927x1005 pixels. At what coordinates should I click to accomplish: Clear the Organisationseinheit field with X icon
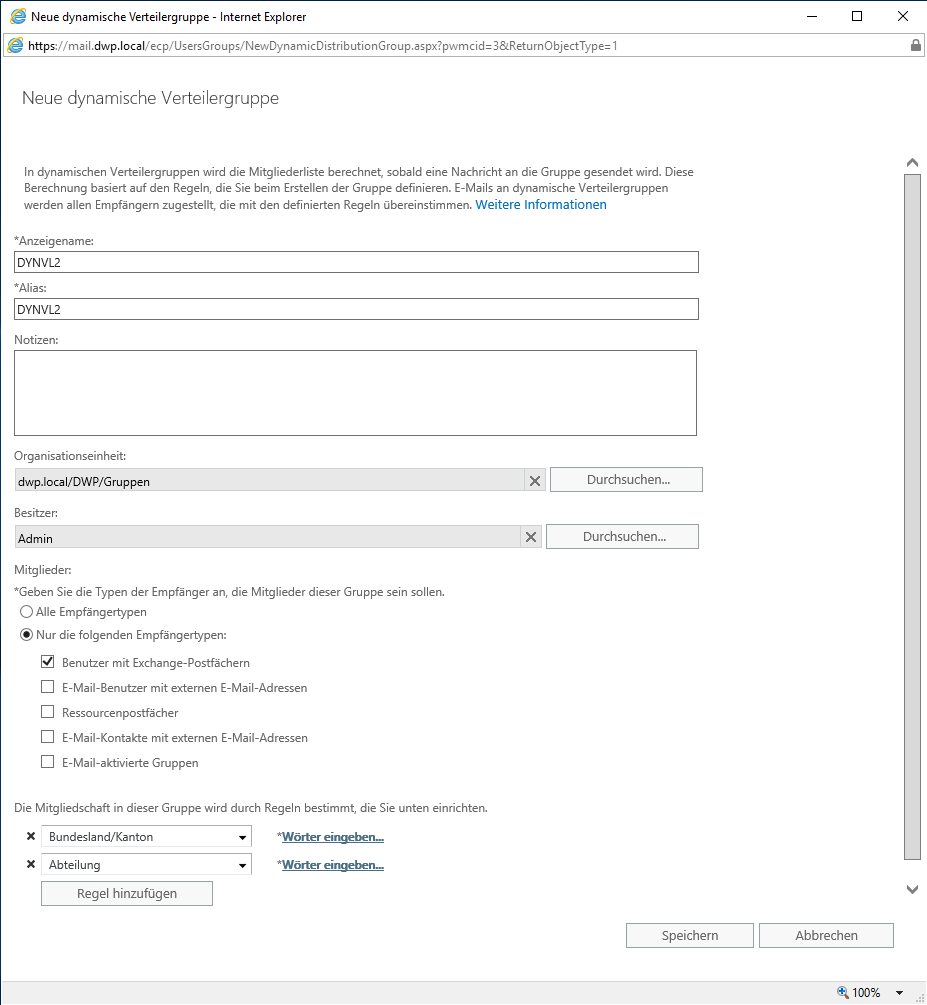[535, 481]
